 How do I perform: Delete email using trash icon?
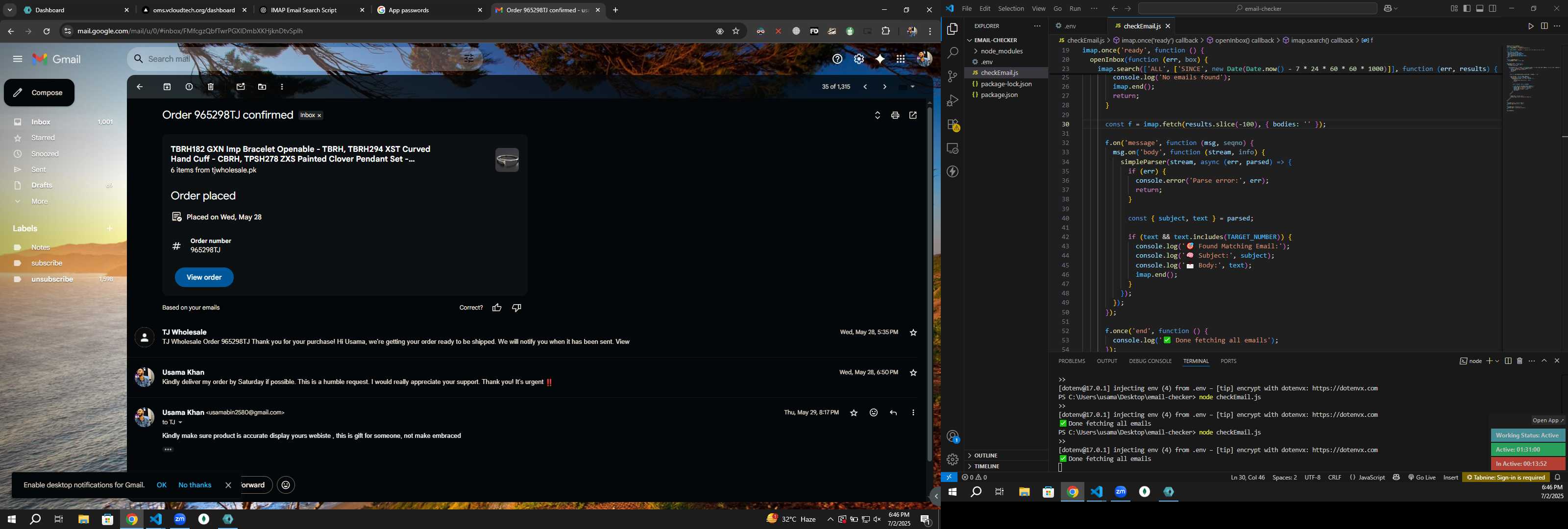coord(211,87)
